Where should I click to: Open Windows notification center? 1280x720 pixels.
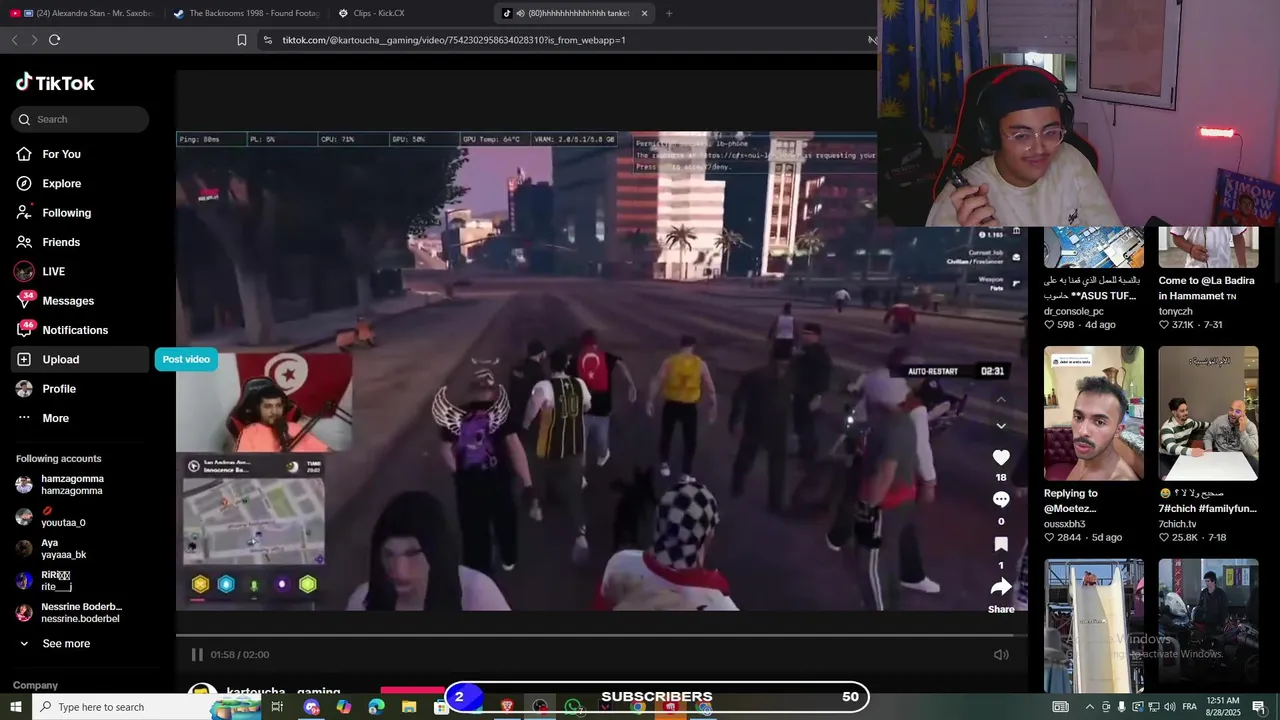pos(1259,707)
